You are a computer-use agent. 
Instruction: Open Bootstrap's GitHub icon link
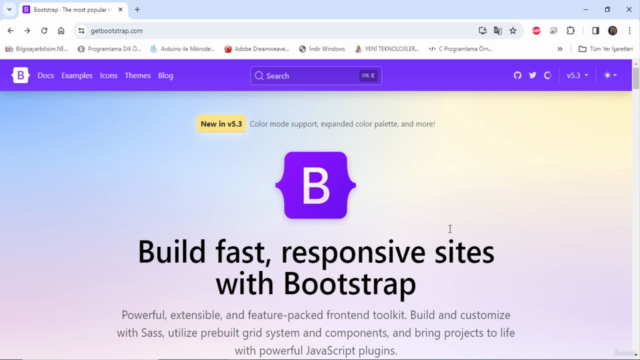coord(518,76)
